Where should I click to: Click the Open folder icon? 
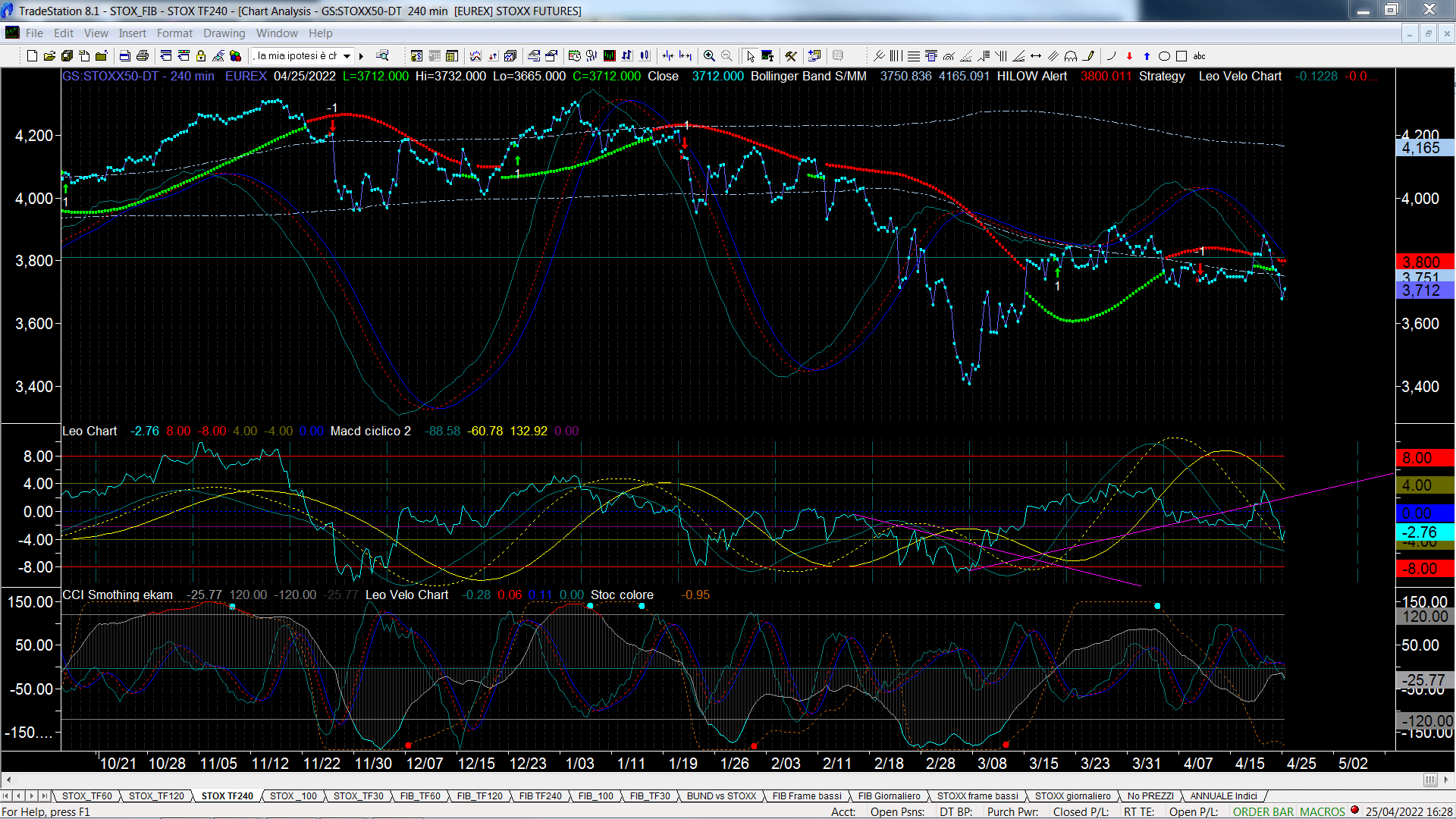pyautogui.click(x=49, y=56)
